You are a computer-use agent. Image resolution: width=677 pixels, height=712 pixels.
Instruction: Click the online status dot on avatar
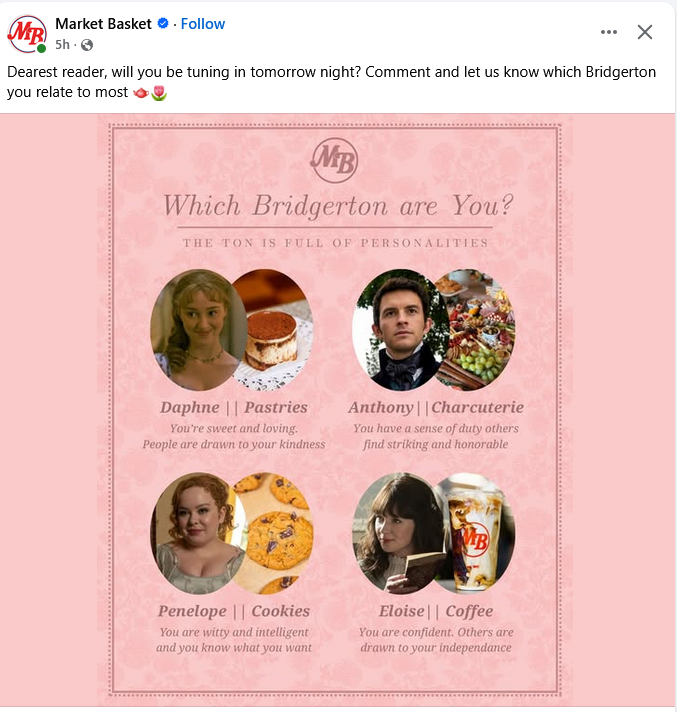(42, 48)
